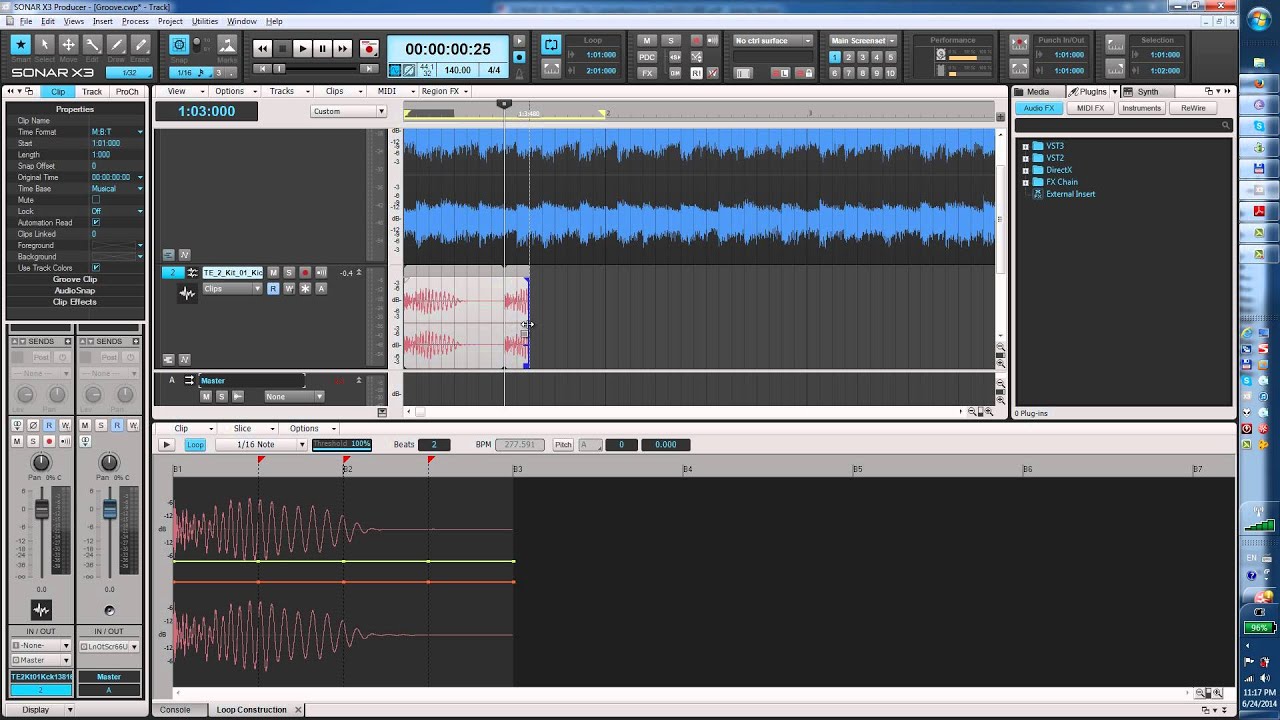Open the Custom track control dropdown
Viewport: 1280px width, 720px height.
(x=348, y=112)
